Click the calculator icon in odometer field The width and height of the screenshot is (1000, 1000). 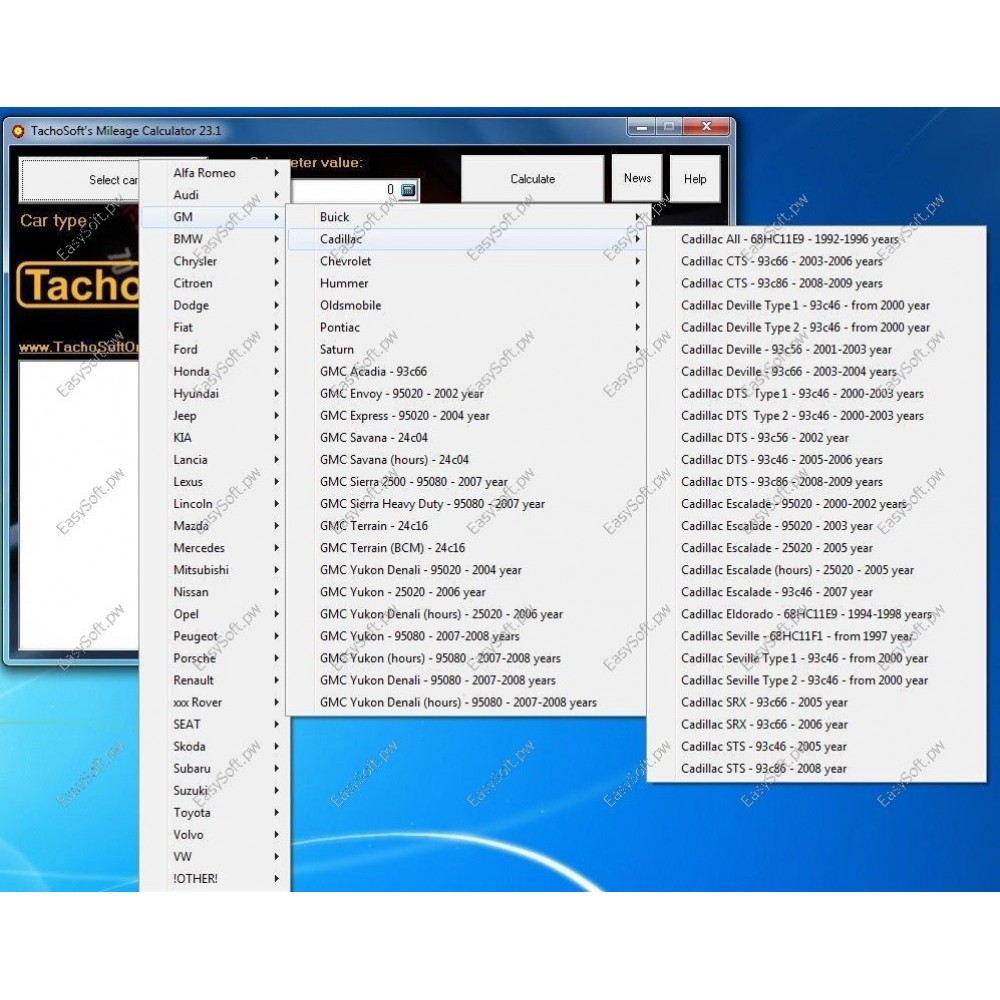pyautogui.click(x=408, y=190)
